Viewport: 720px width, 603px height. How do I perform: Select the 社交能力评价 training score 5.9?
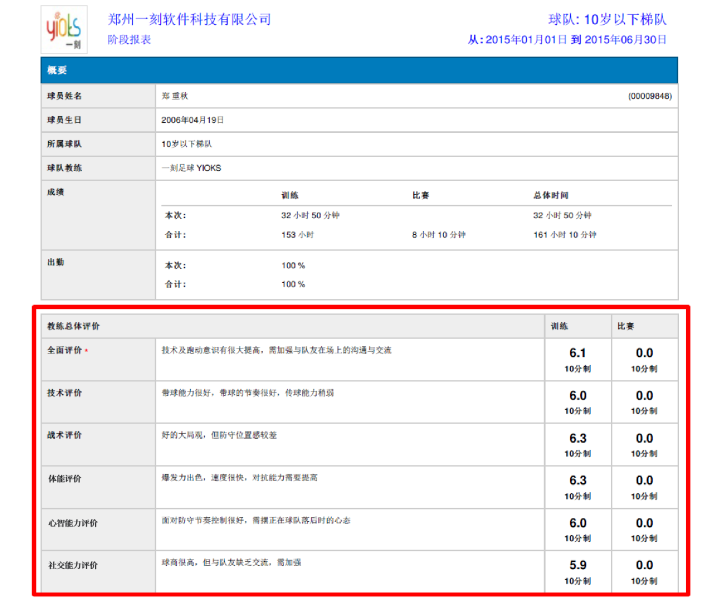(x=578, y=565)
